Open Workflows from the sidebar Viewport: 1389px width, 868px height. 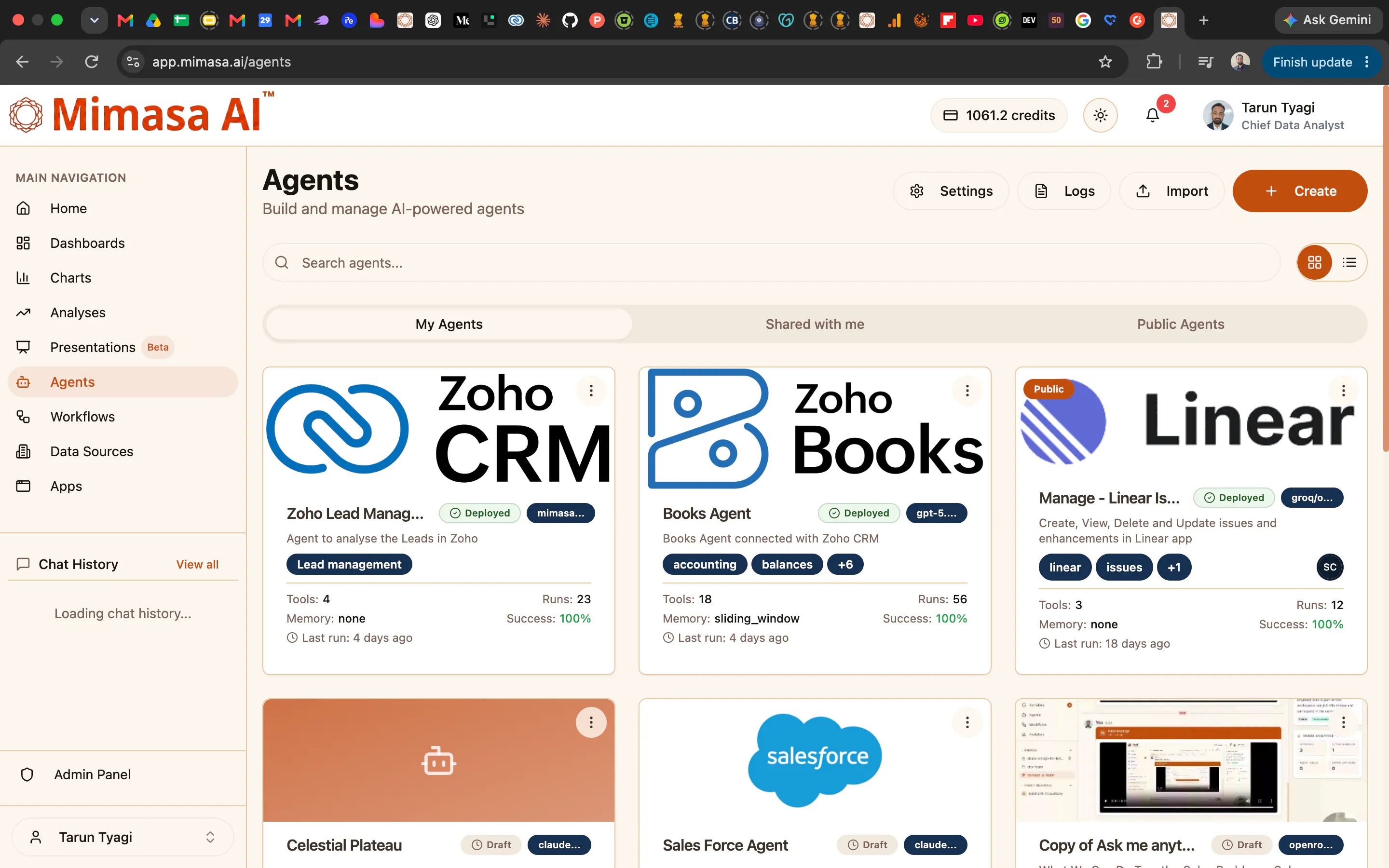point(123,417)
